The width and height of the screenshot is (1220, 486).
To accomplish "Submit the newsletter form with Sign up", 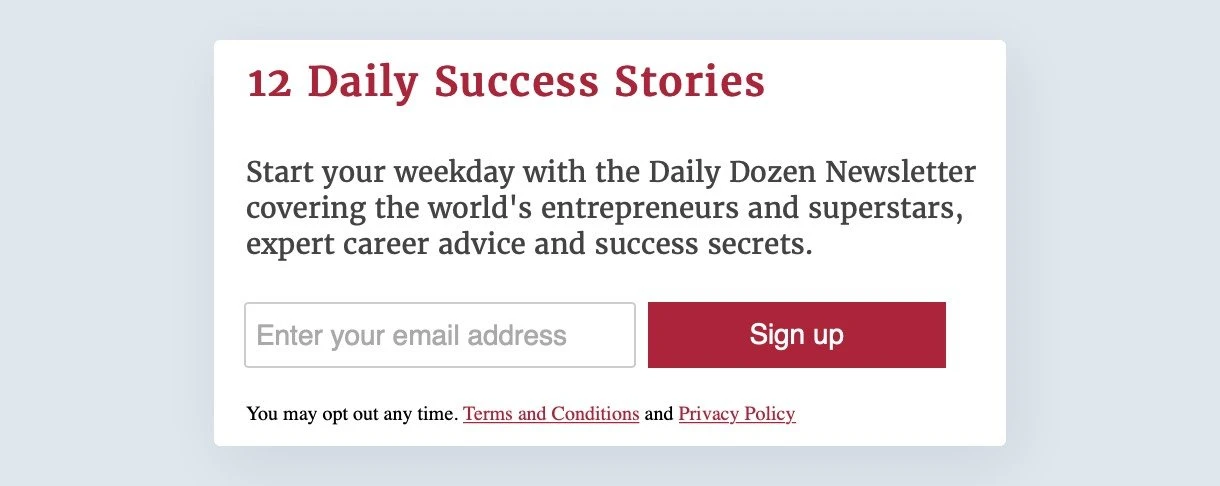I will pos(796,335).
